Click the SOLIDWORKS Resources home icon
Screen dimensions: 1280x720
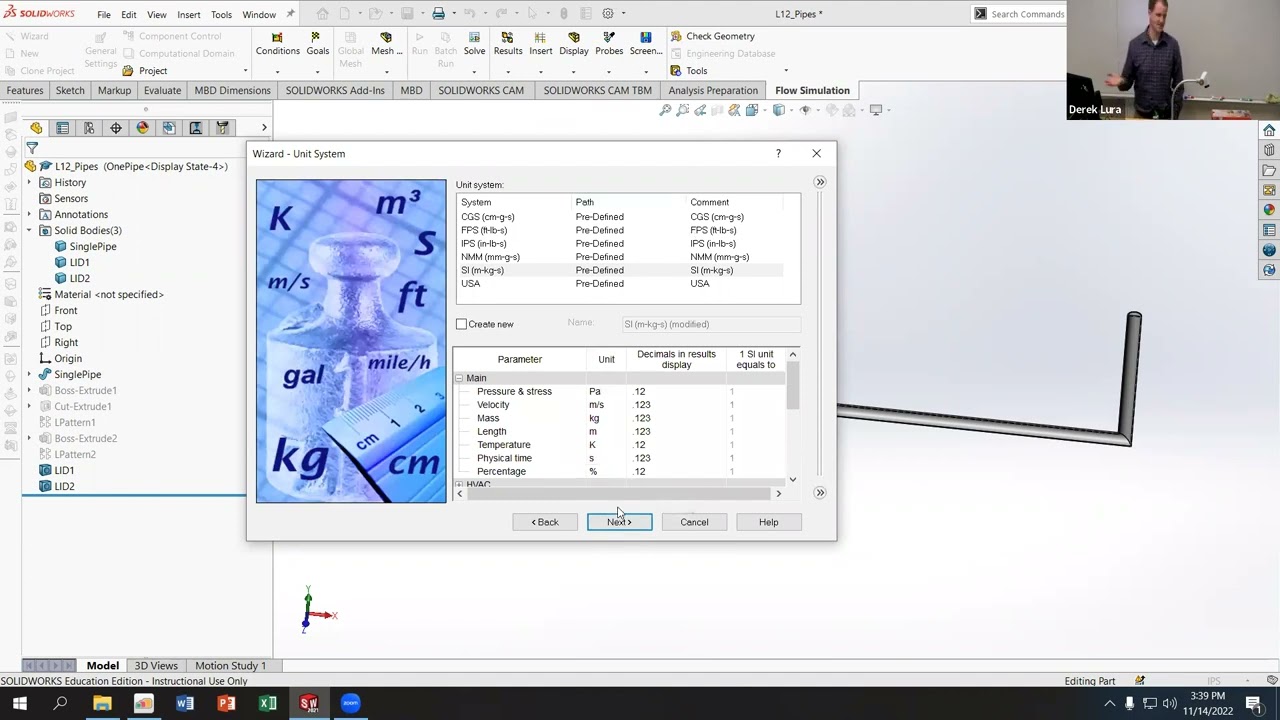point(1269,131)
